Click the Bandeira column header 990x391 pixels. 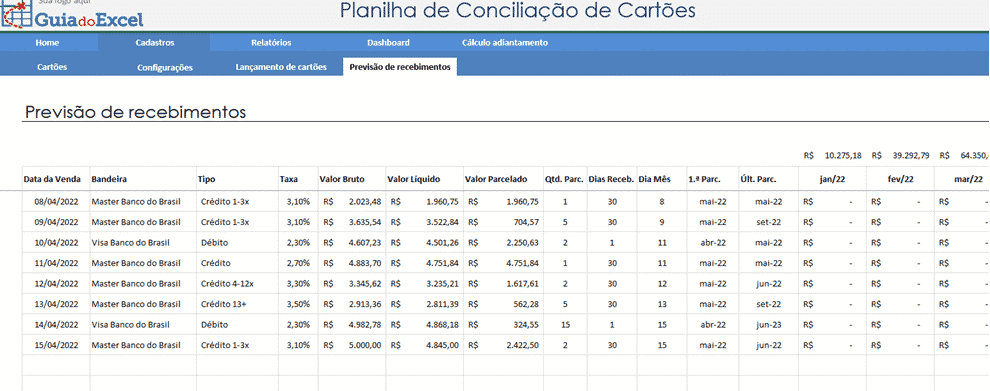coord(143,179)
